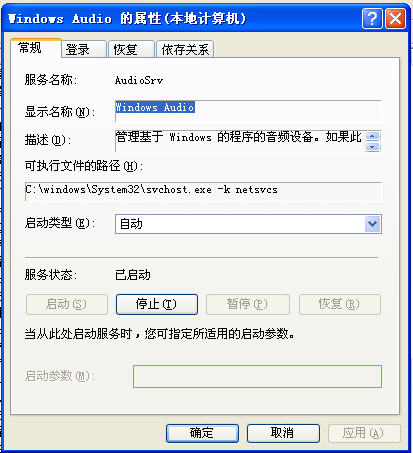Click the 停止(T) button
Image resolution: width=413 pixels, height=453 pixels.
coord(157,304)
